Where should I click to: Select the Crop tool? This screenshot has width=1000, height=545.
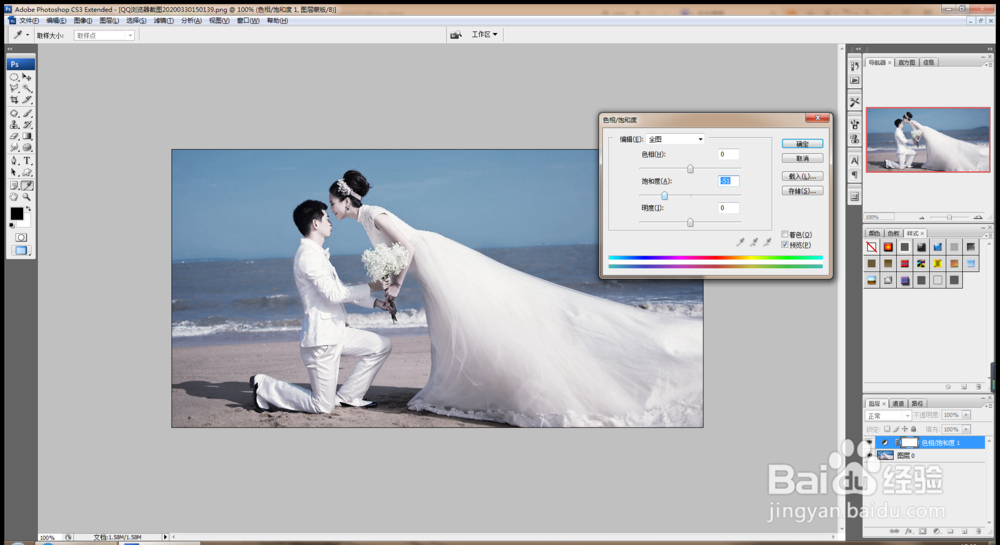click(x=14, y=100)
